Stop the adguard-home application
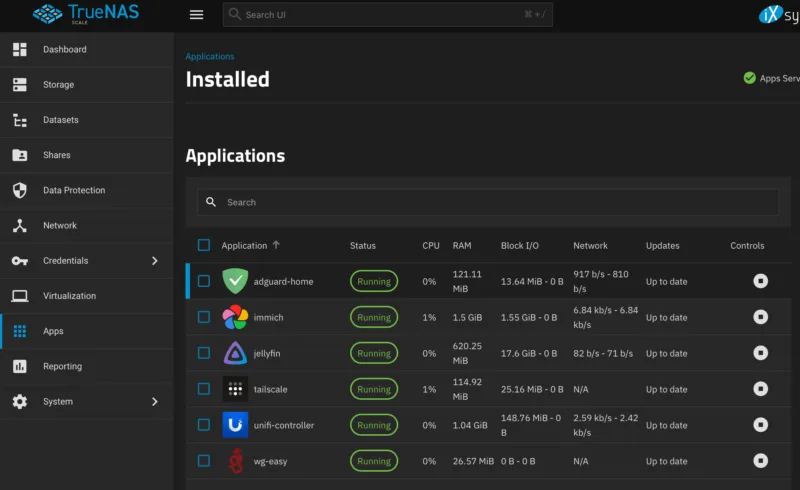This screenshot has width=800, height=490. 760,281
